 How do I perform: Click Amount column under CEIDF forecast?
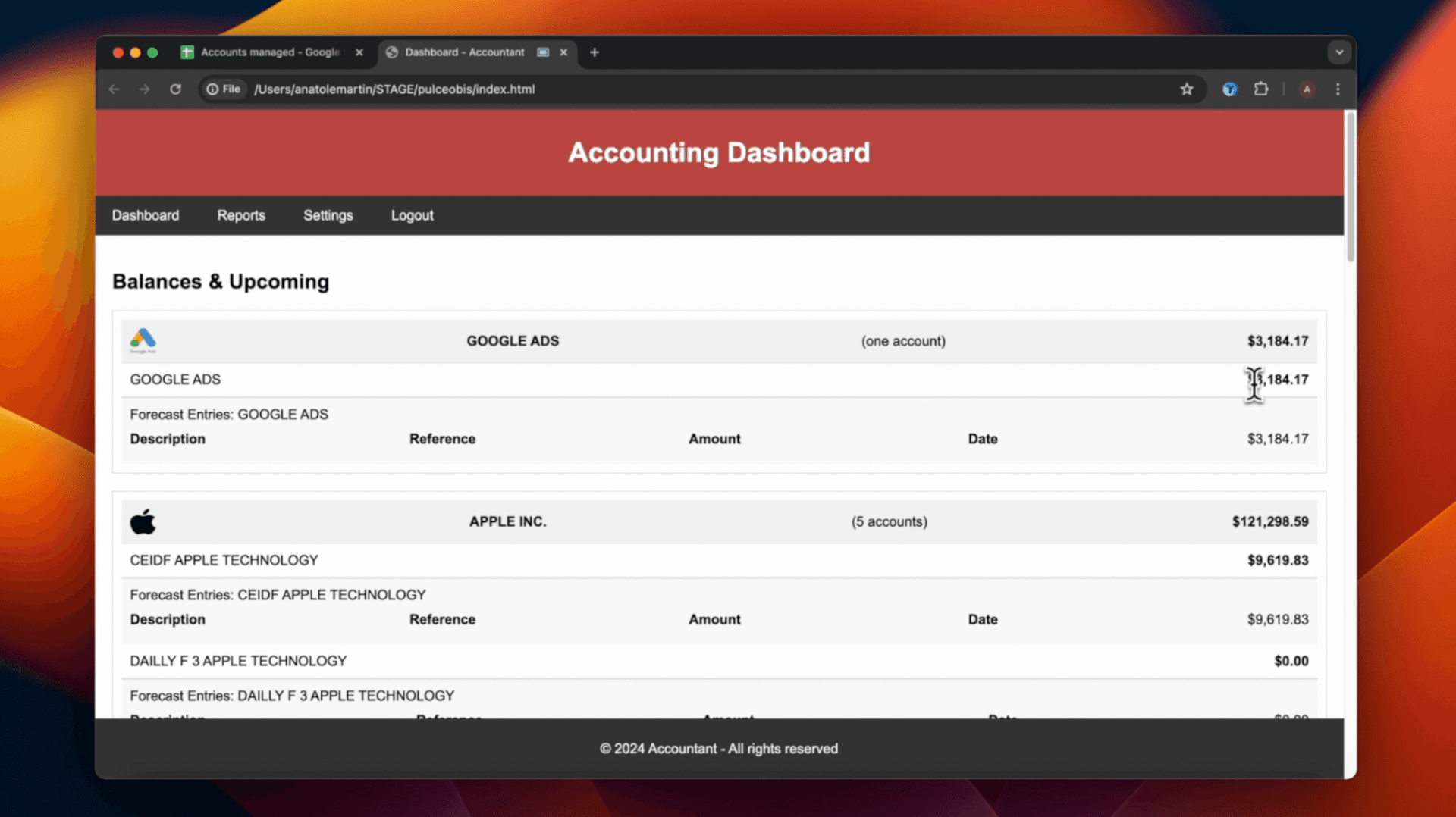click(x=714, y=619)
